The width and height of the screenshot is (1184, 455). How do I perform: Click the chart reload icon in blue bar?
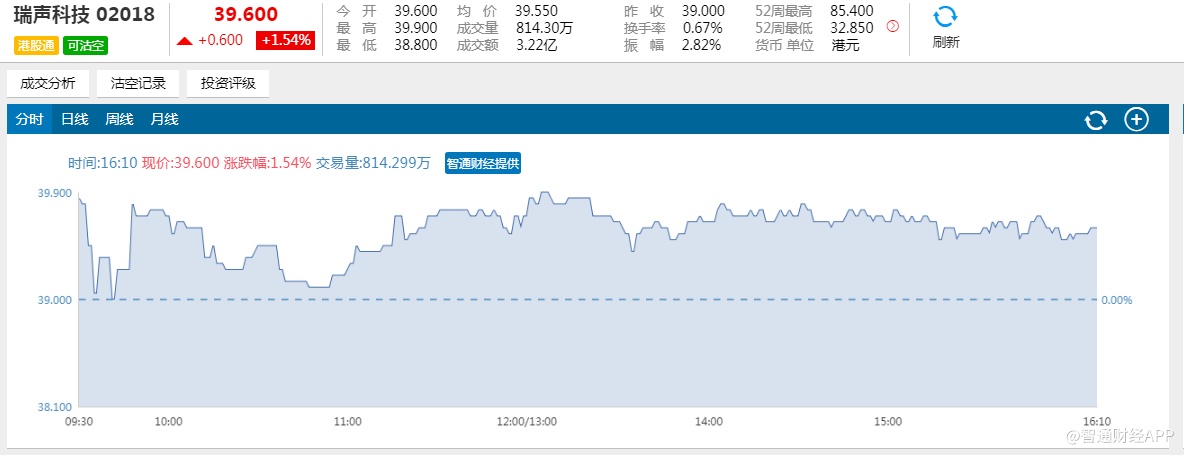tap(1096, 120)
